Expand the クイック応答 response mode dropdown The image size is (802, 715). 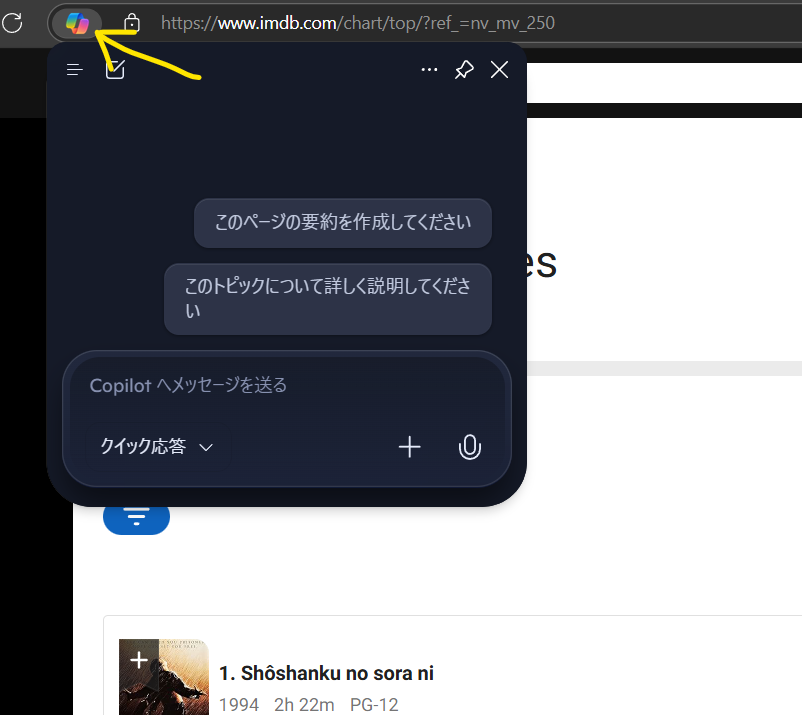click(153, 447)
